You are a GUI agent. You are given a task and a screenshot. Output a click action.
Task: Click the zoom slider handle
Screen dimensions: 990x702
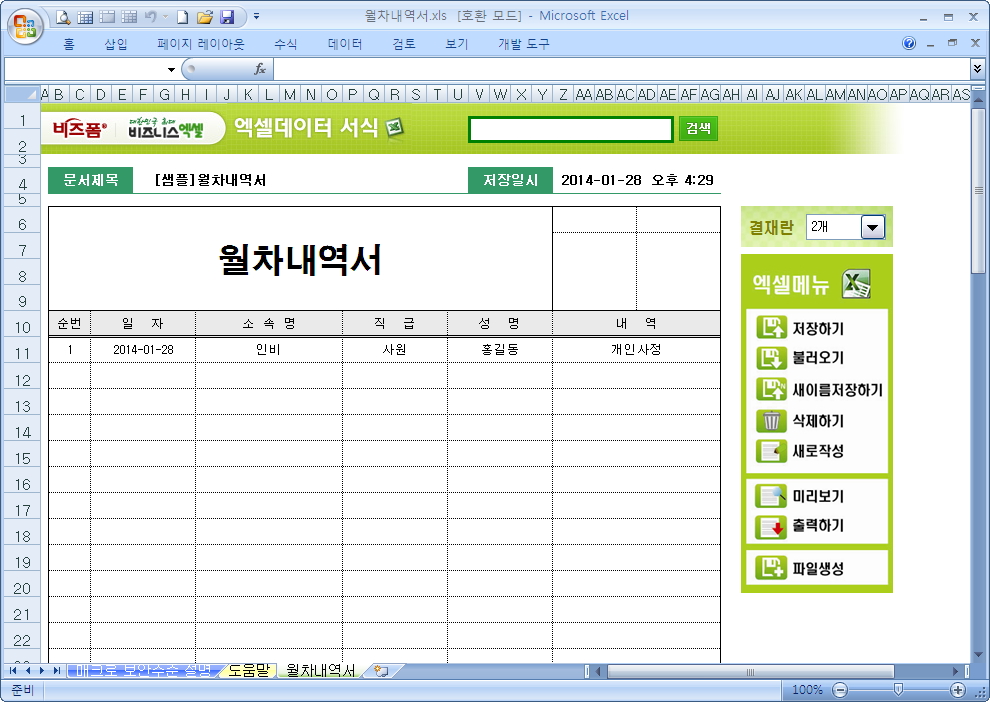pyautogui.click(x=898, y=689)
